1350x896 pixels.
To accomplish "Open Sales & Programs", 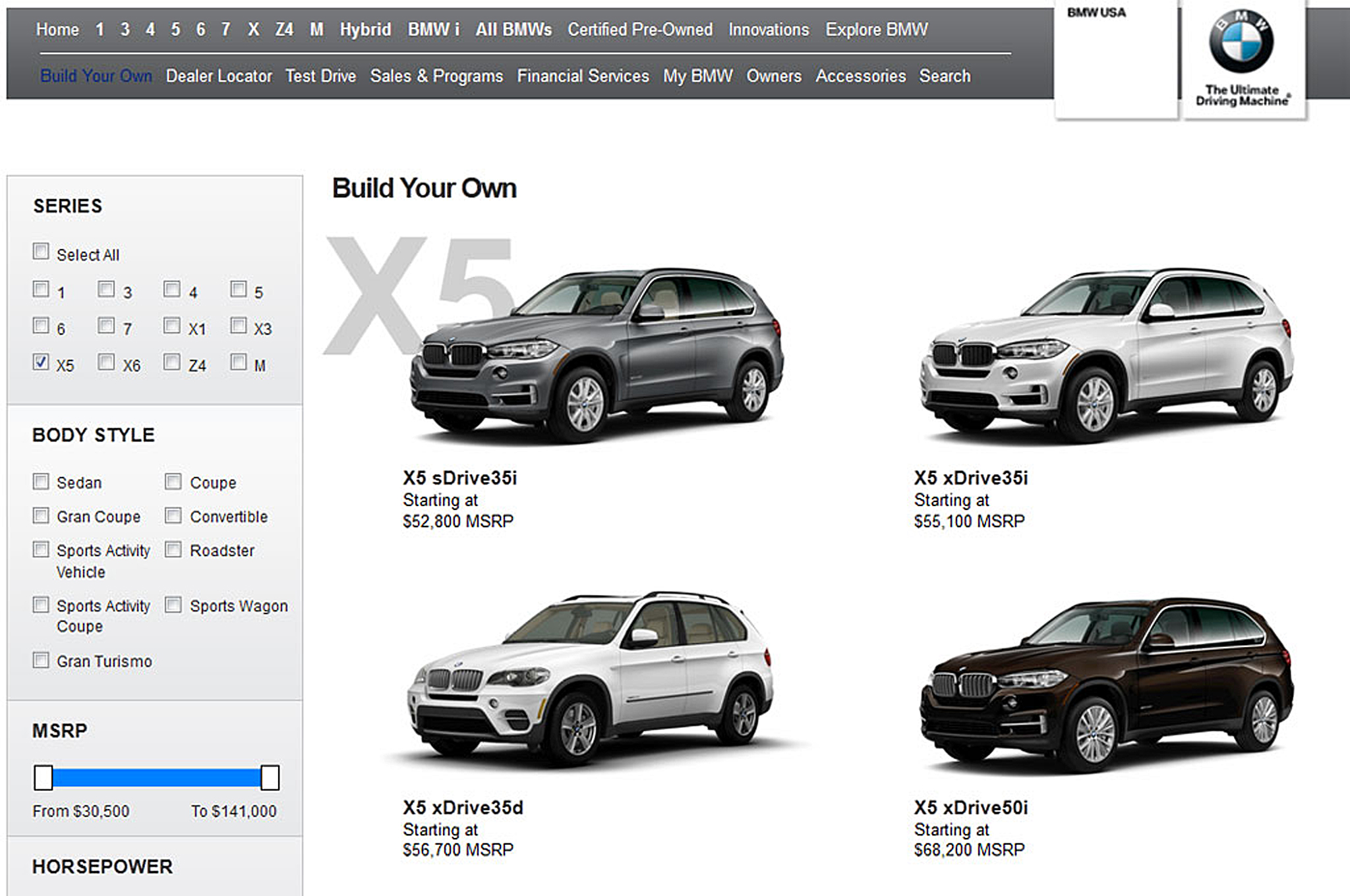I will tap(436, 76).
